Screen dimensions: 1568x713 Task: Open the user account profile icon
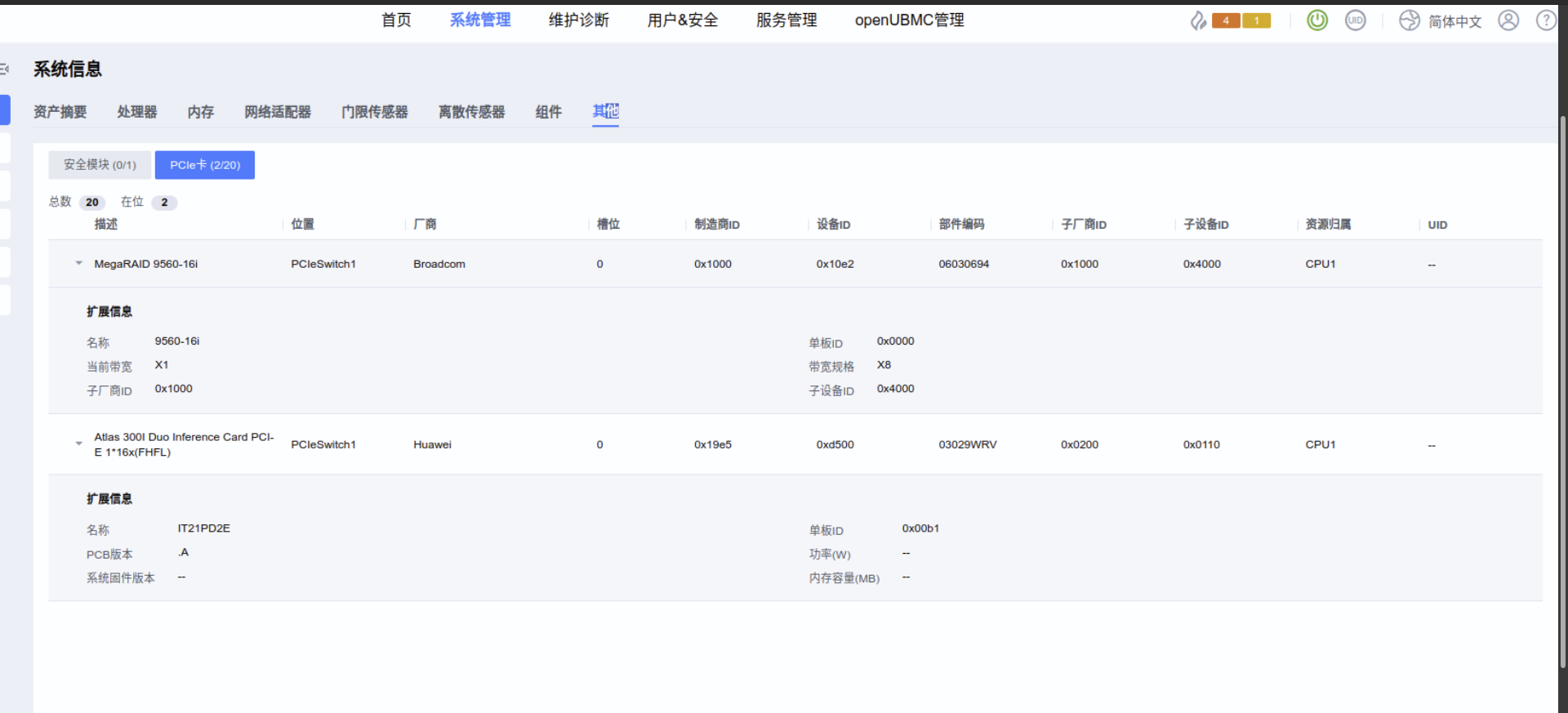pos(1508,20)
